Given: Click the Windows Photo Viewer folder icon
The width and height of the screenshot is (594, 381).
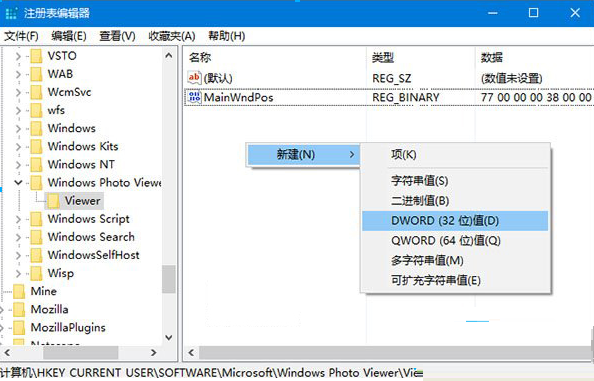Looking at the screenshot, I should 36,183.
